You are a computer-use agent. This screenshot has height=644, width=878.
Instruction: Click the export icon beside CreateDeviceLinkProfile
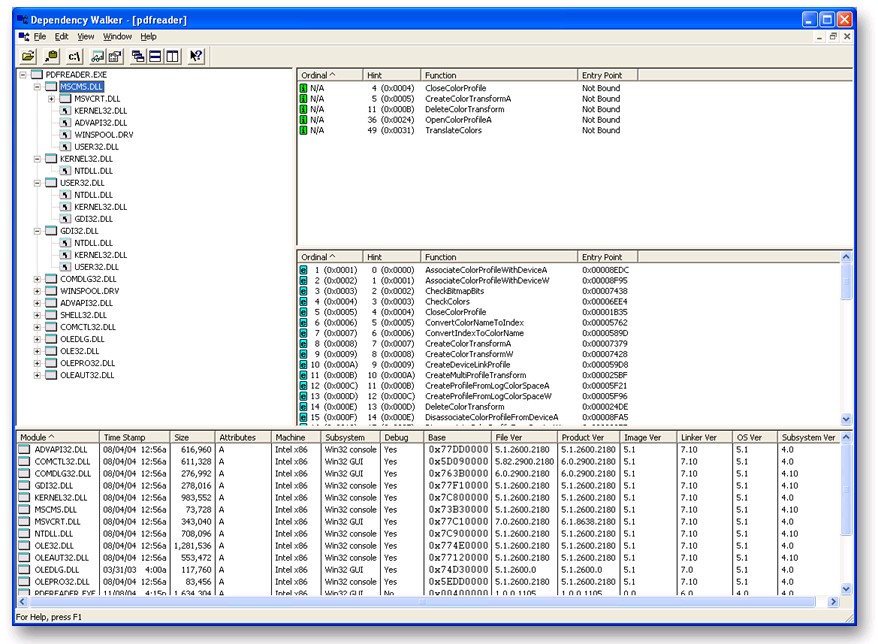[303, 365]
